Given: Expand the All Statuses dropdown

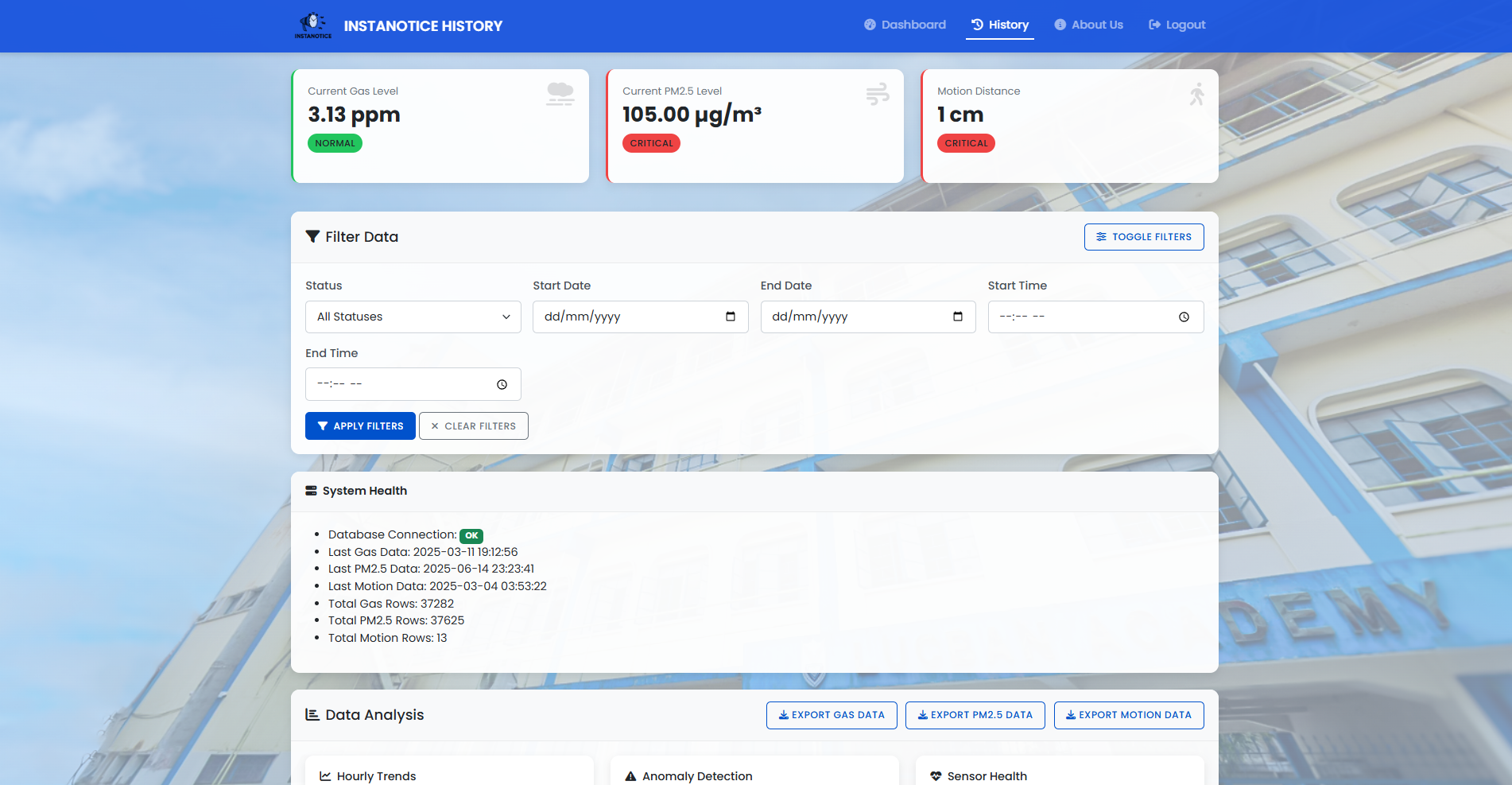Looking at the screenshot, I should [413, 317].
